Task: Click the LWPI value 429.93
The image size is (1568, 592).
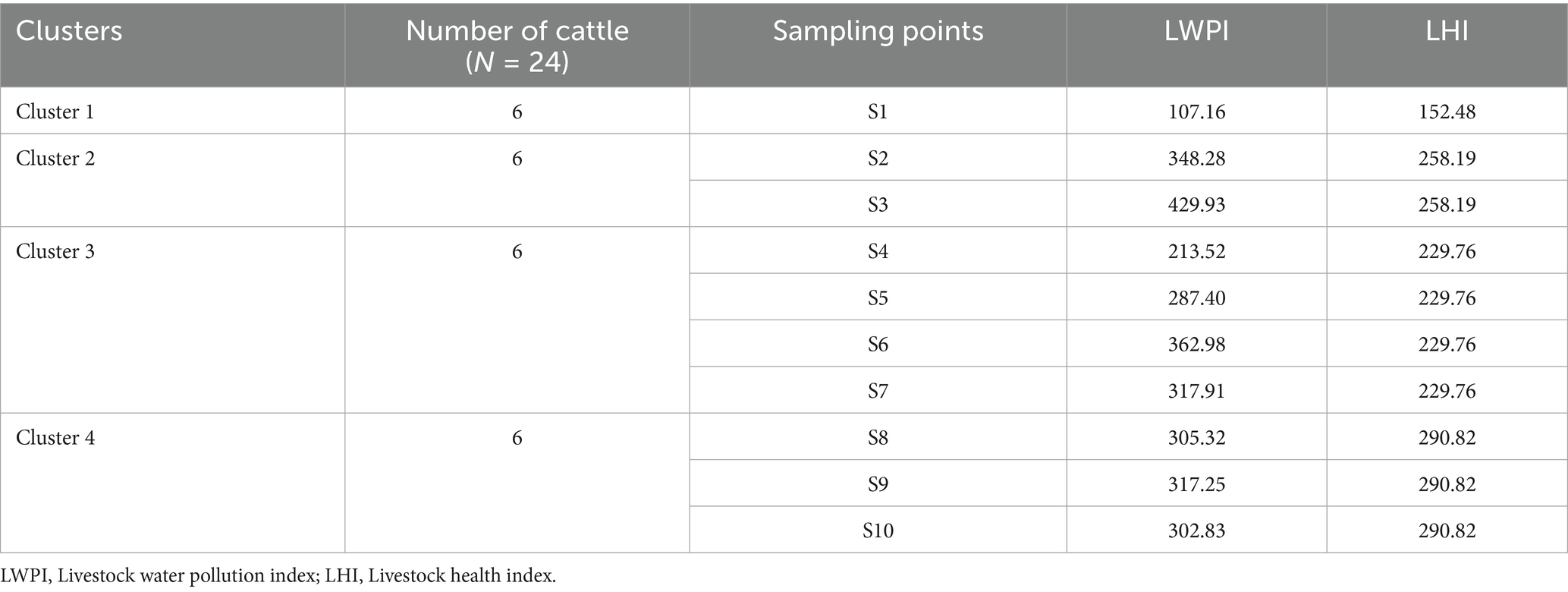Action: pos(1196,205)
